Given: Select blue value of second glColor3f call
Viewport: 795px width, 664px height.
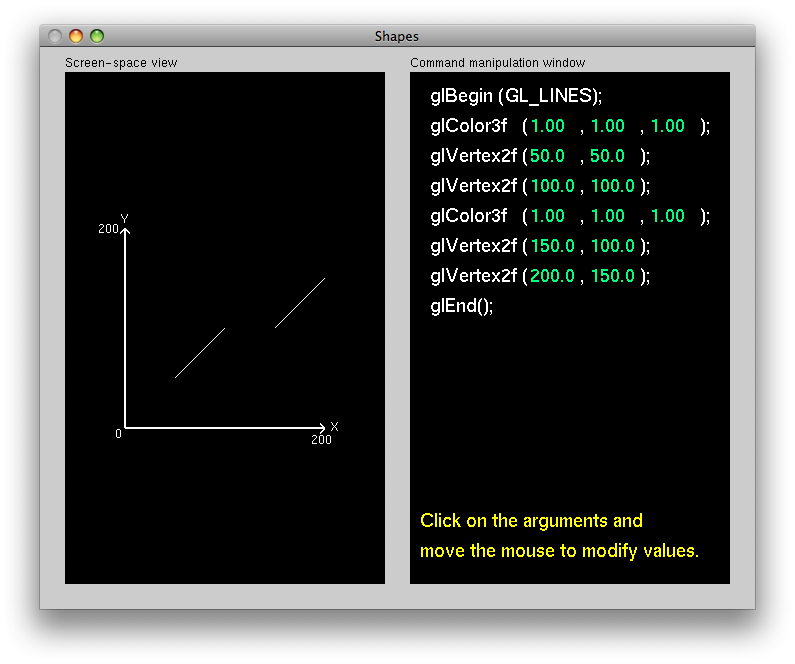Looking at the screenshot, I should point(667,216).
